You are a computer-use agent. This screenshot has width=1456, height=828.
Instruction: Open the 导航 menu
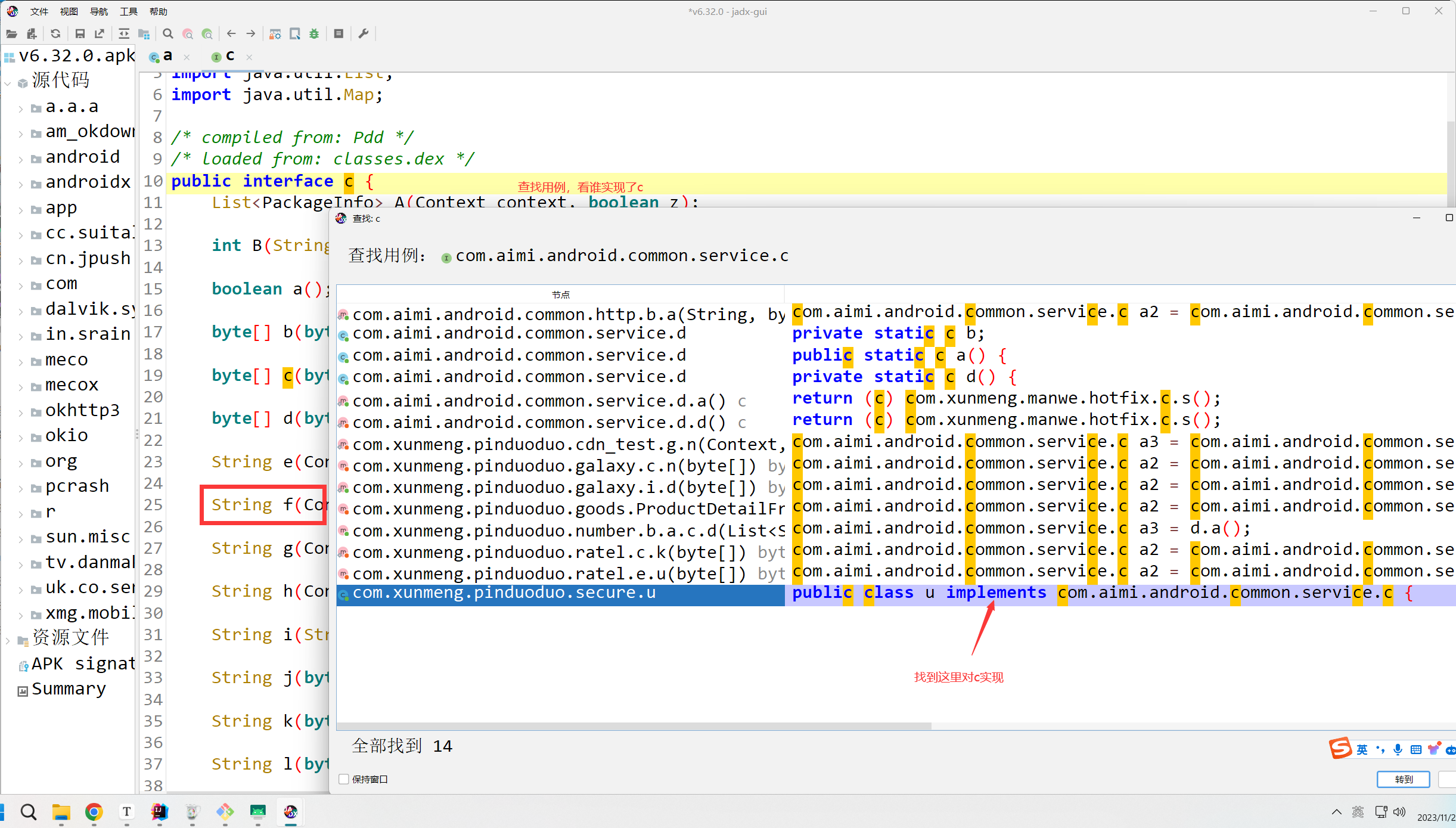(x=99, y=11)
